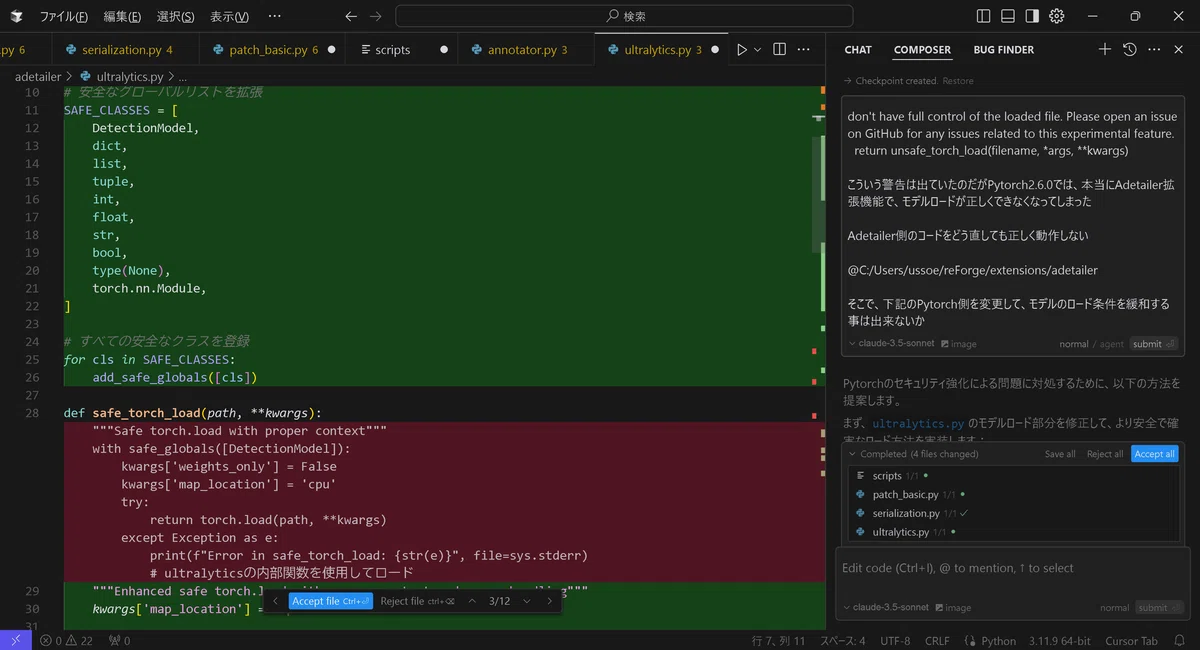The width and height of the screenshot is (1200, 650).
Task: Open run options dropdown arrow
Action: pos(757,50)
